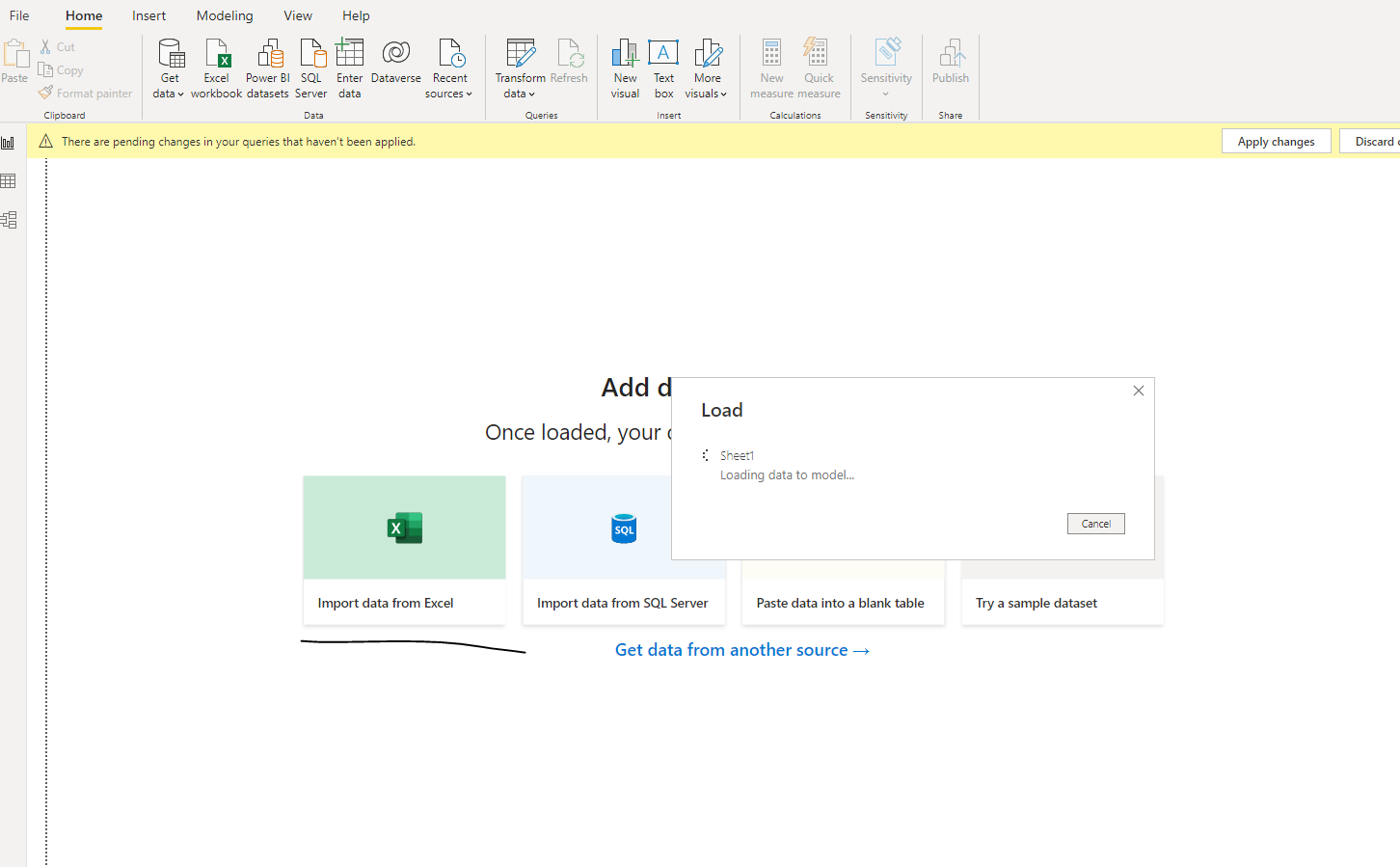
Task: Open the Get data dropdown
Action: (169, 68)
